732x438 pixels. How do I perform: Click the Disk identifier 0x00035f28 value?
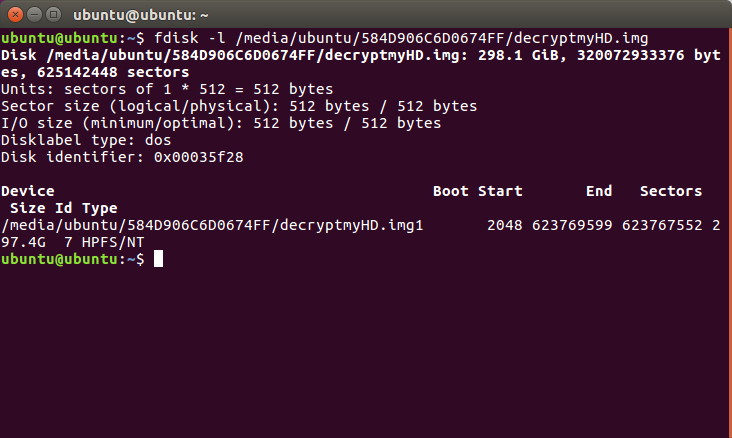pyautogui.click(x=199, y=157)
